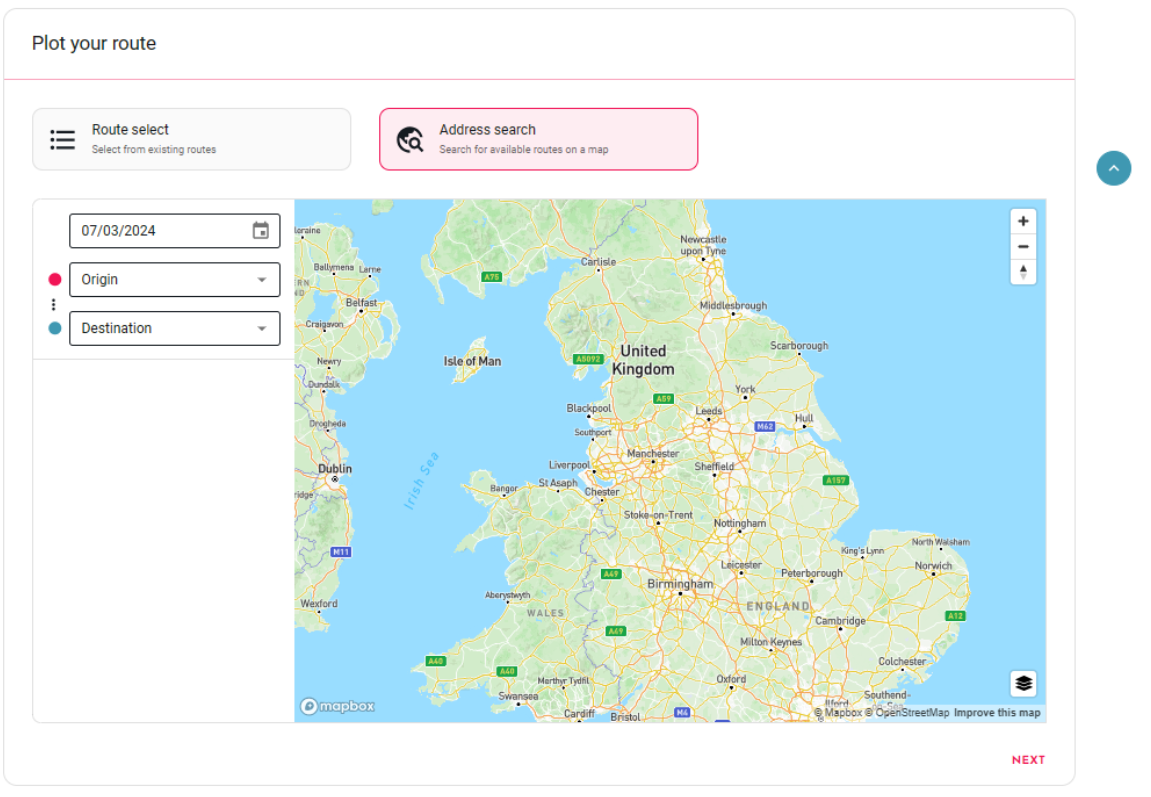Click the three-dot waypoint connector
This screenshot has width=1151, height=797.
[x=54, y=304]
